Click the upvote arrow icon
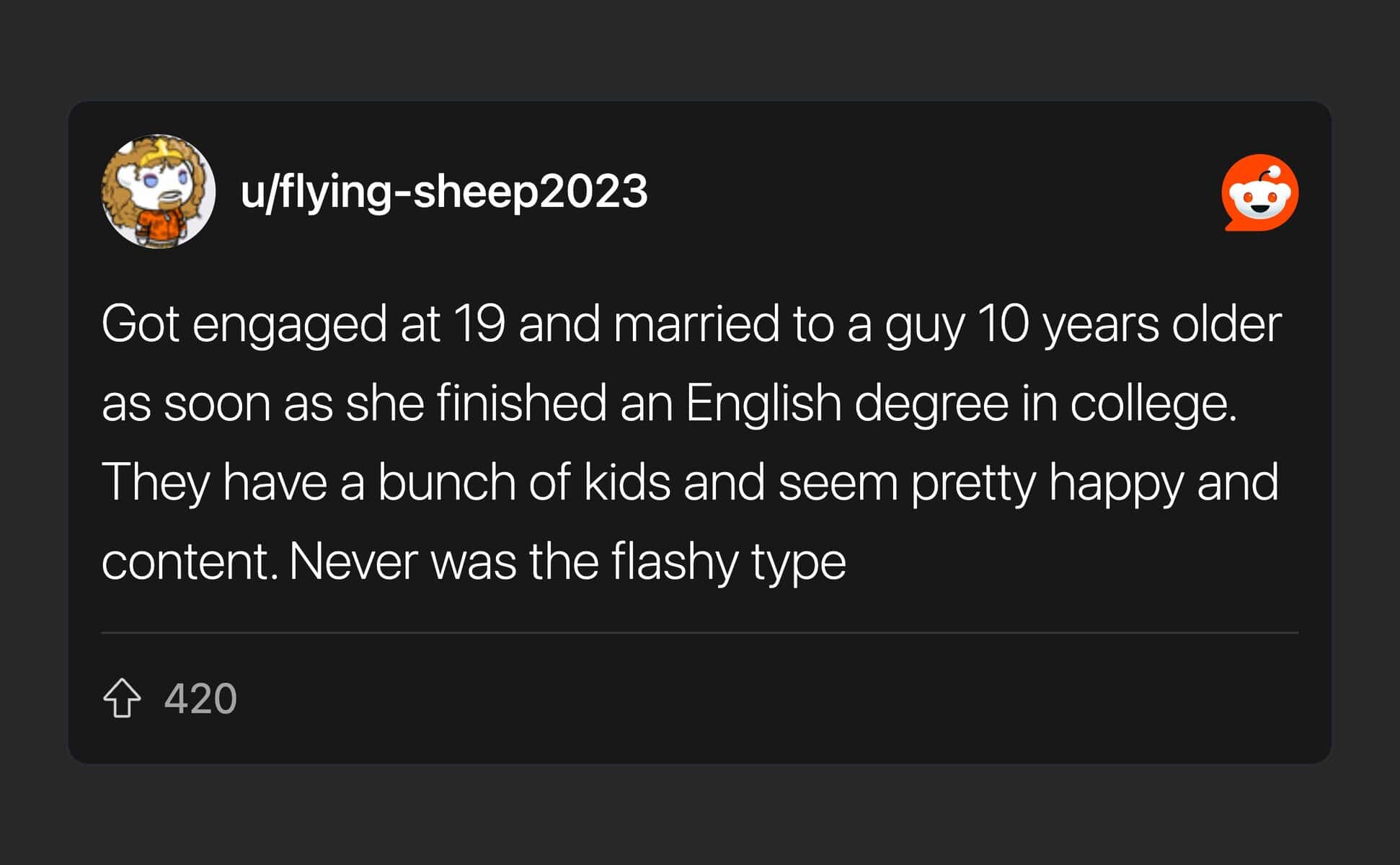Screen dimensions: 1400x865 tap(122, 698)
